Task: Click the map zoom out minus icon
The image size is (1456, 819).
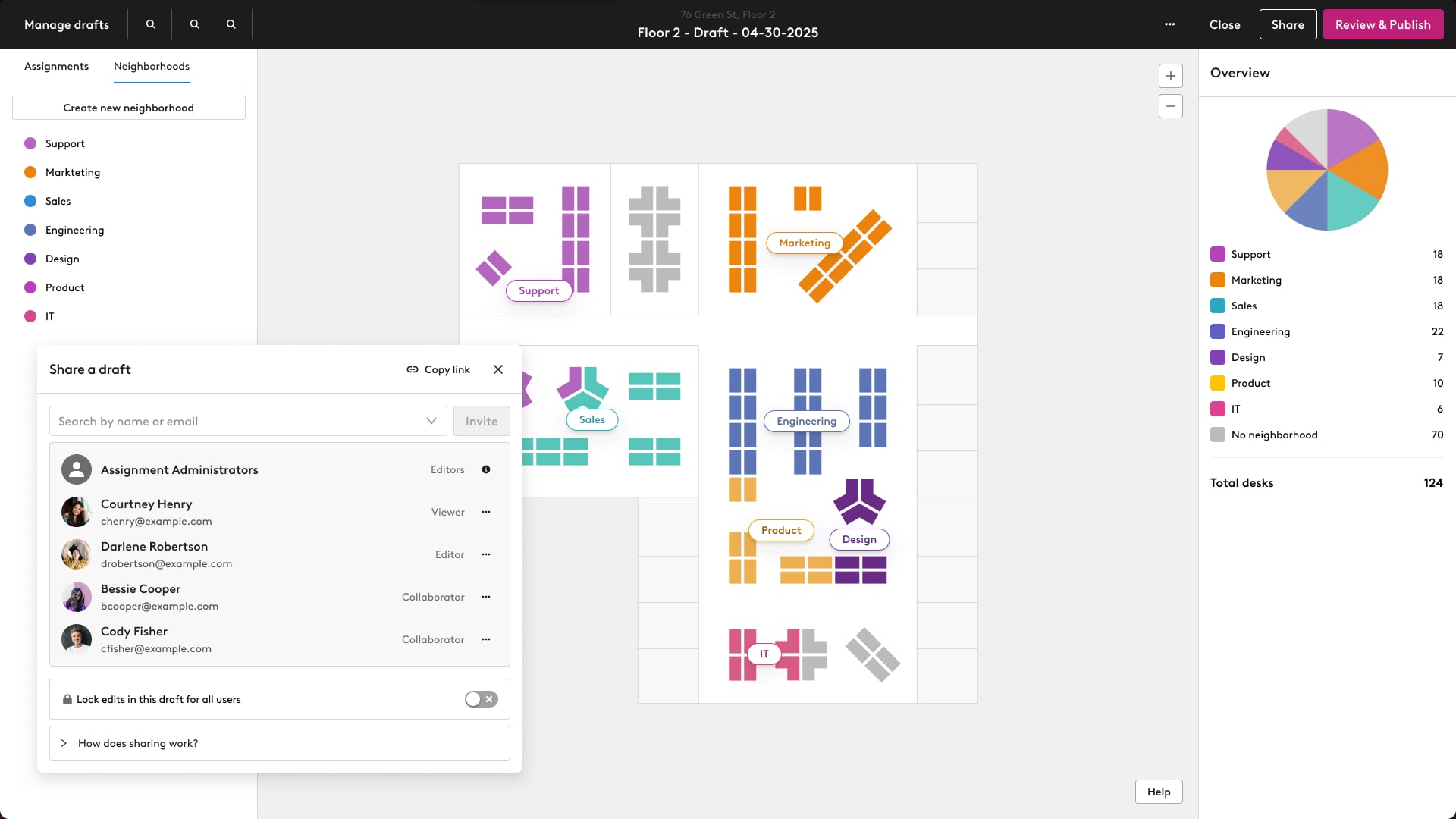Action: 1170,106
